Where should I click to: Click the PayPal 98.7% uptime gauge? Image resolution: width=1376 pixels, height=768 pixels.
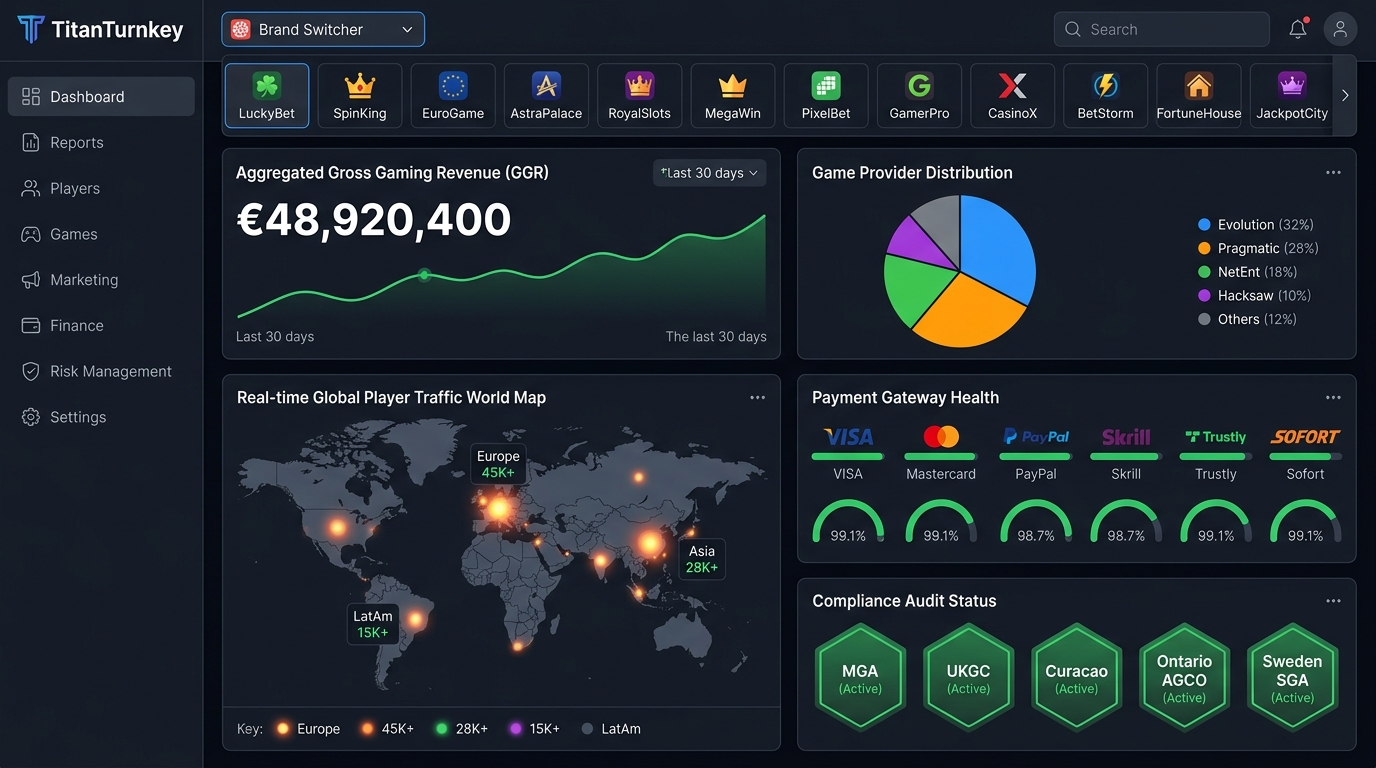tap(1036, 522)
